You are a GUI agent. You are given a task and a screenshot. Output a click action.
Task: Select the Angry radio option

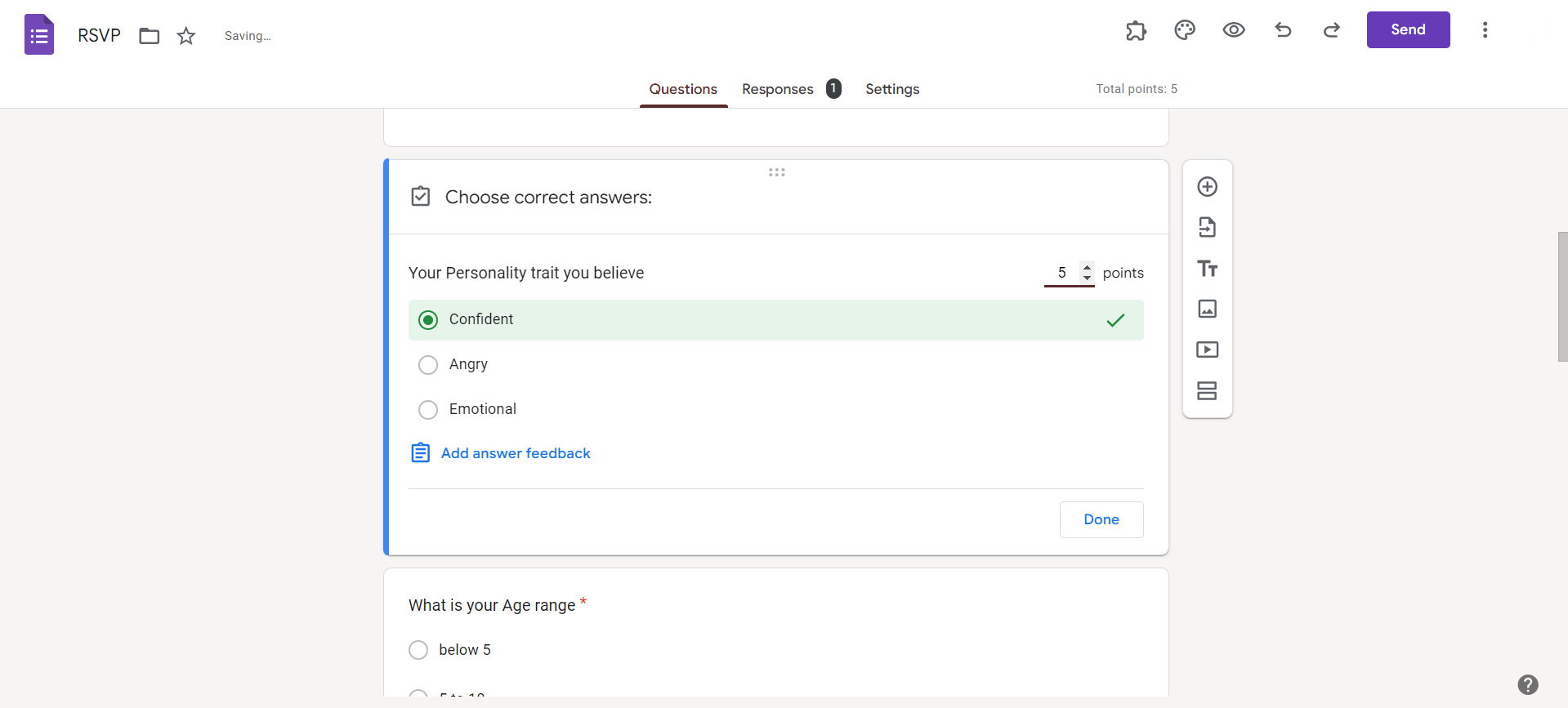[428, 365]
